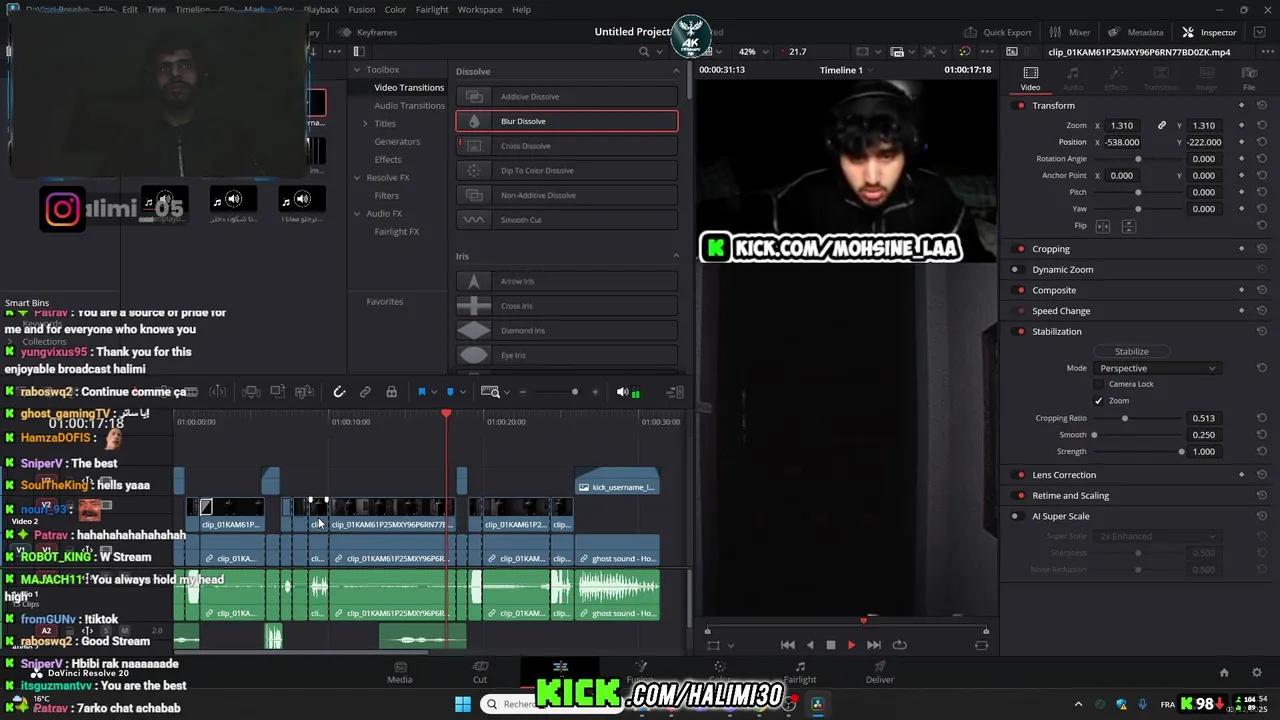Image resolution: width=1280 pixels, height=720 pixels.
Task: Click the Zoom X/Y link chain icon
Action: 1161,125
